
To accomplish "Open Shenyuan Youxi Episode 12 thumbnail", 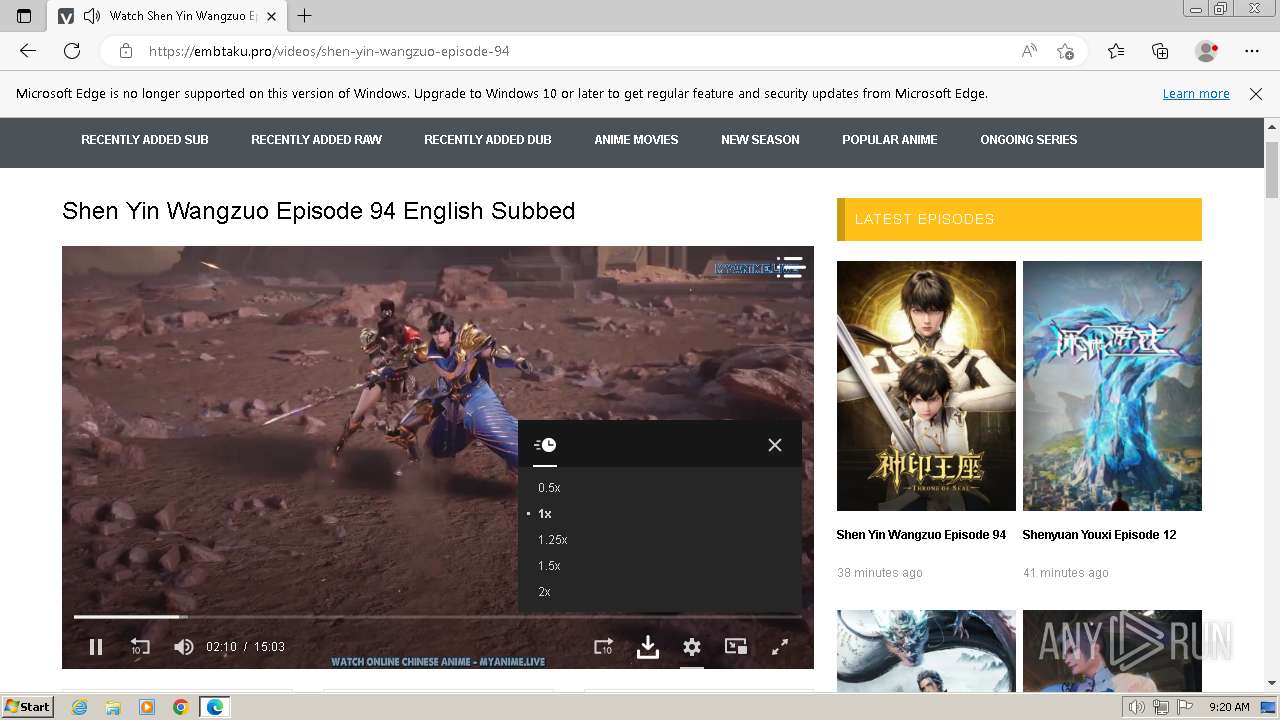I will coord(1112,386).
